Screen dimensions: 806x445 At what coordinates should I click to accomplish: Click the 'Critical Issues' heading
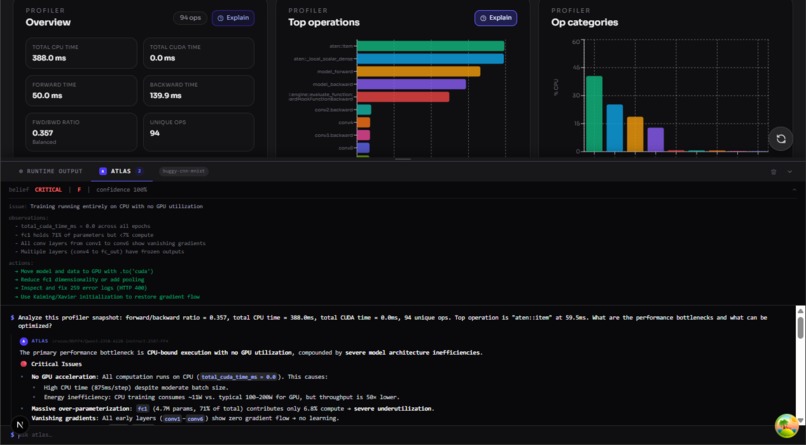[x=57, y=364]
